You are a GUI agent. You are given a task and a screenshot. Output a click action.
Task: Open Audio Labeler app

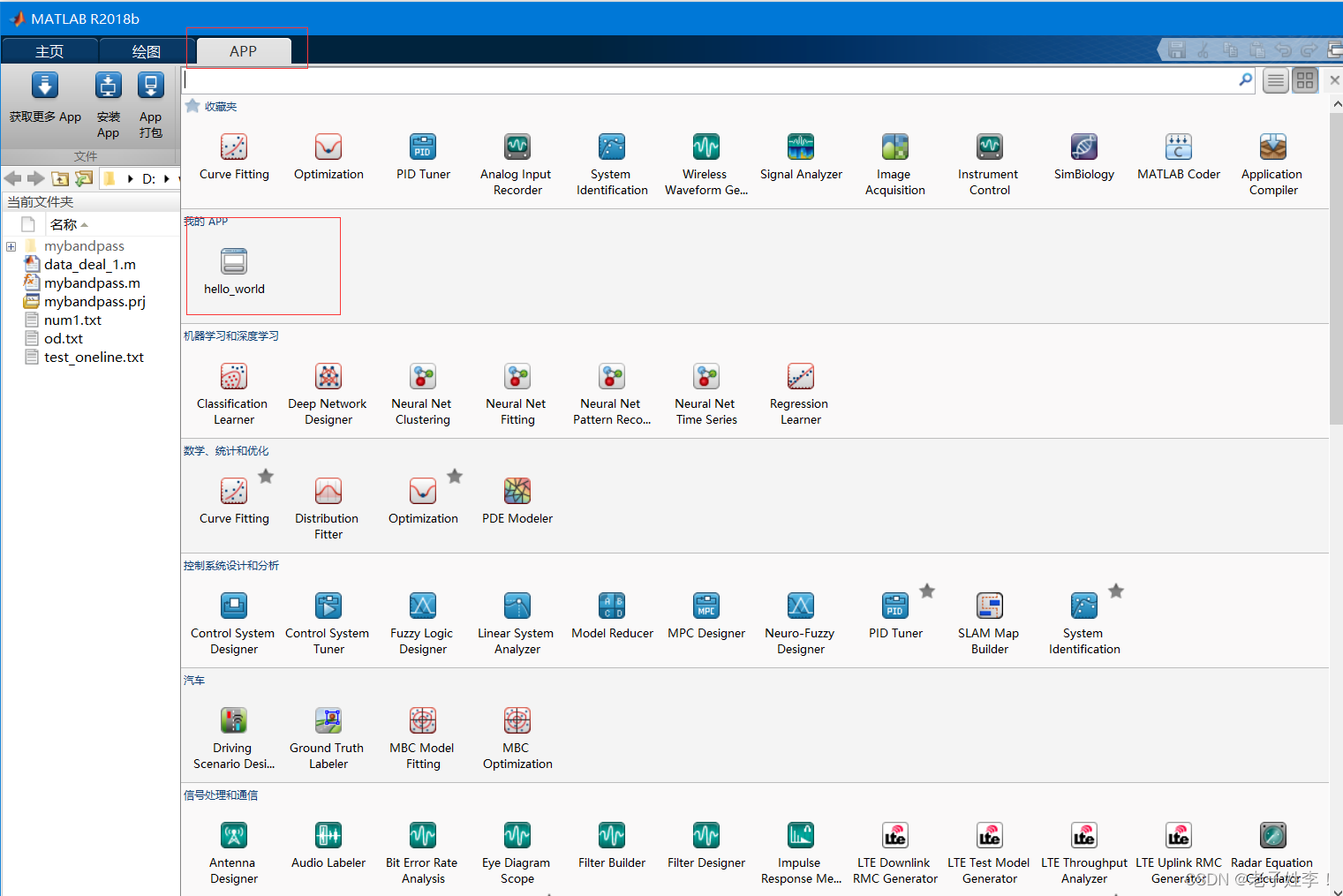(x=328, y=846)
